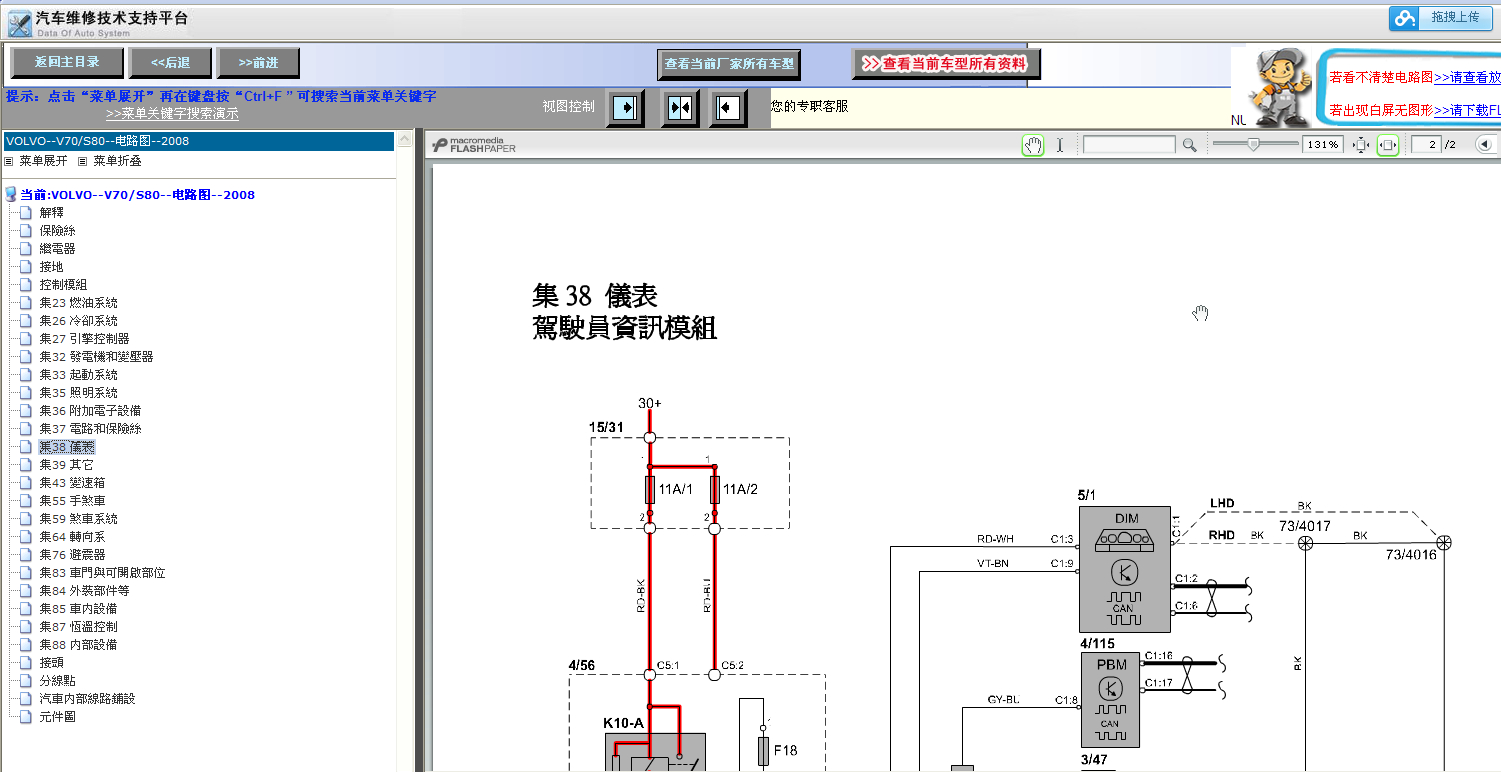This screenshot has height=772, width=1501.
Task: Click the blue VOLVO--V70/S80 title bar
Action: tap(198, 141)
